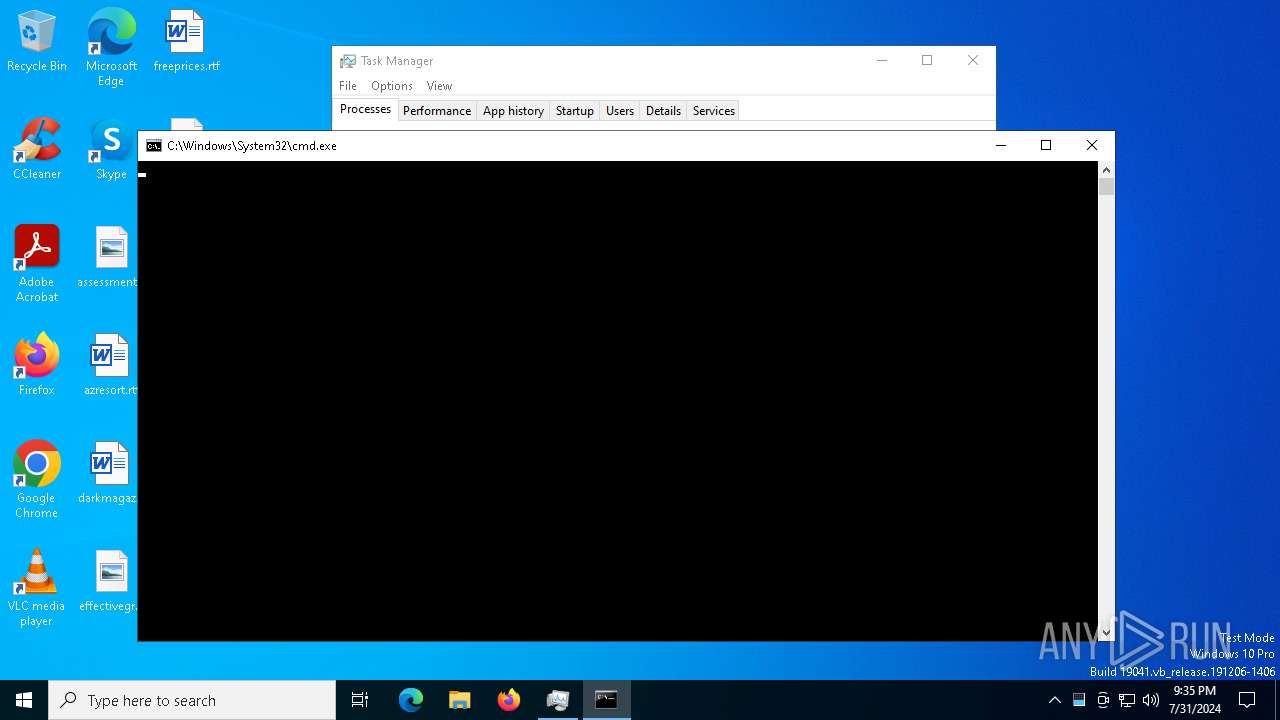The height and width of the screenshot is (720, 1280).
Task: Close the Task Manager window
Action: (973, 61)
